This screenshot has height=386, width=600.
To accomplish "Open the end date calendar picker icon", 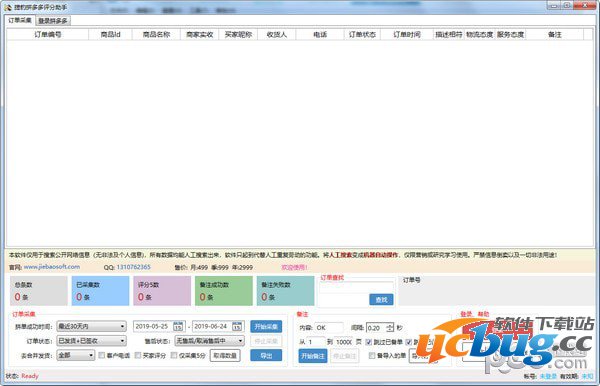I will click(237, 326).
